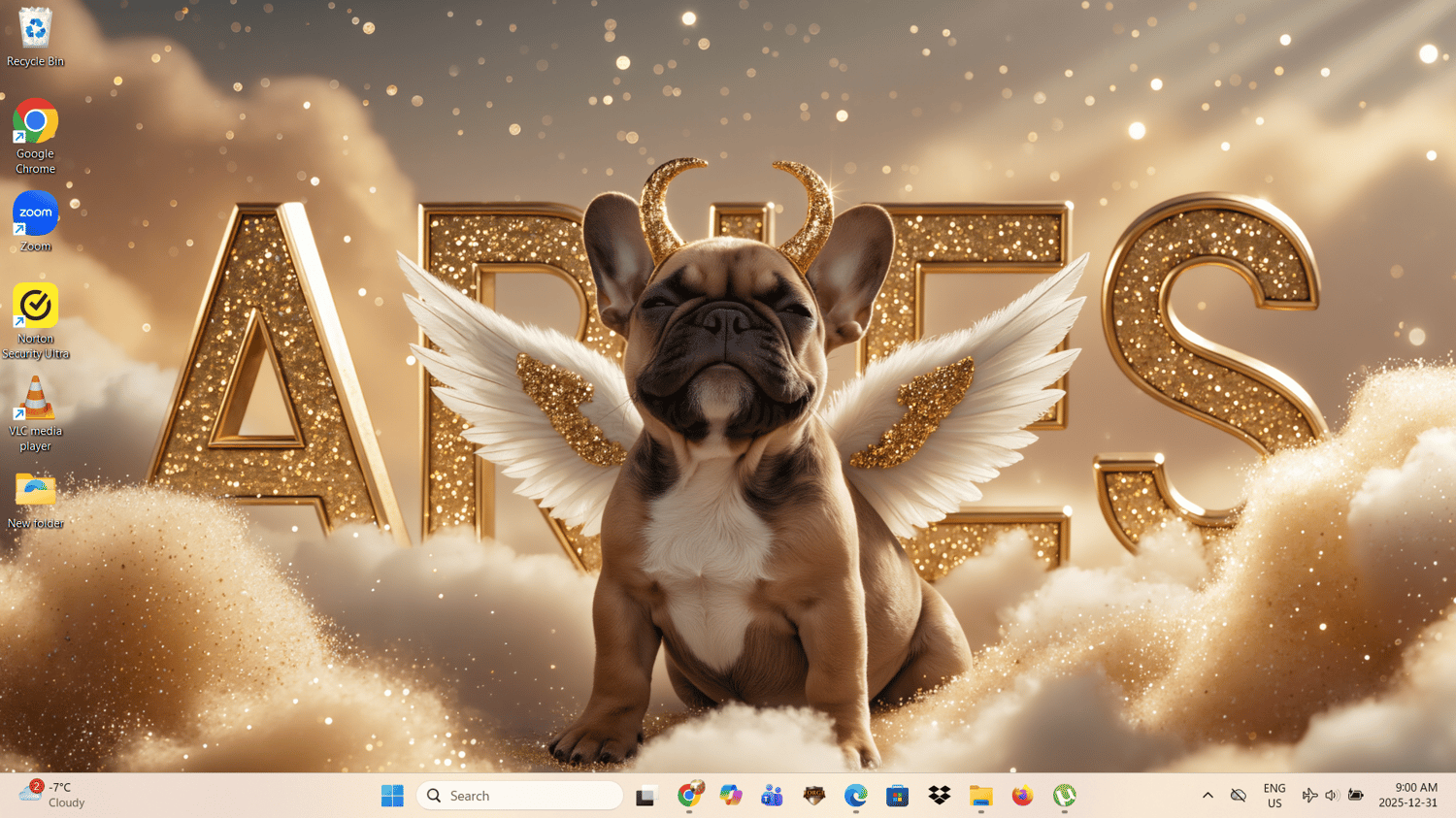Select the New folder desktop icon

(35, 501)
